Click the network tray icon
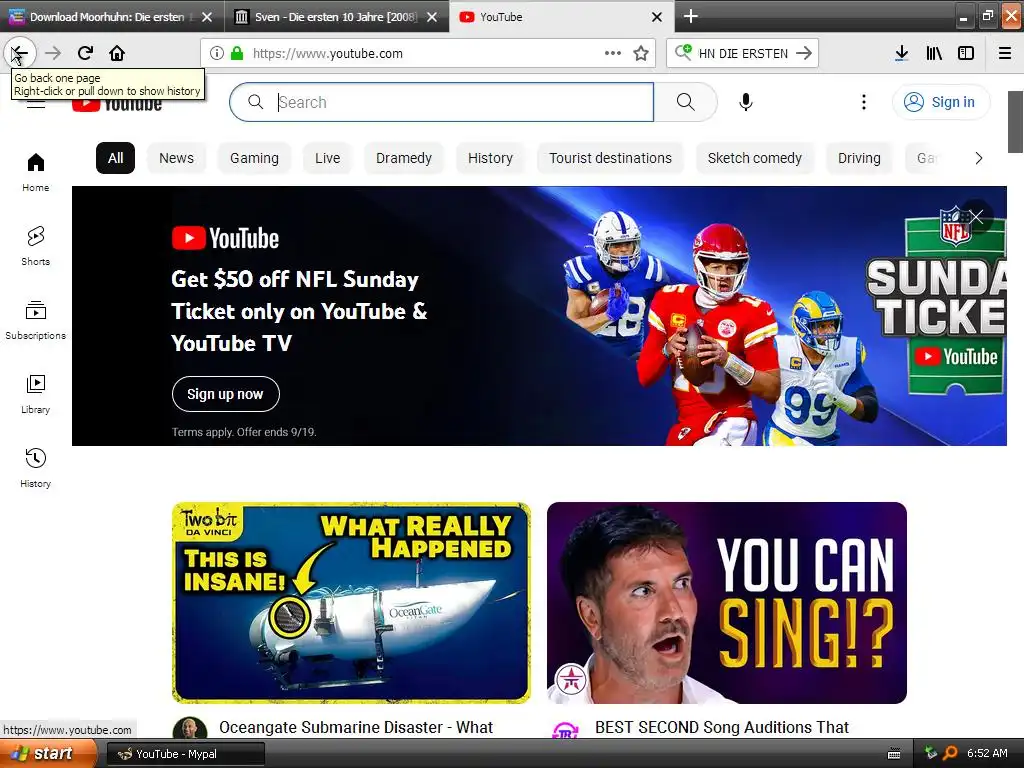The image size is (1024, 768). (931, 753)
